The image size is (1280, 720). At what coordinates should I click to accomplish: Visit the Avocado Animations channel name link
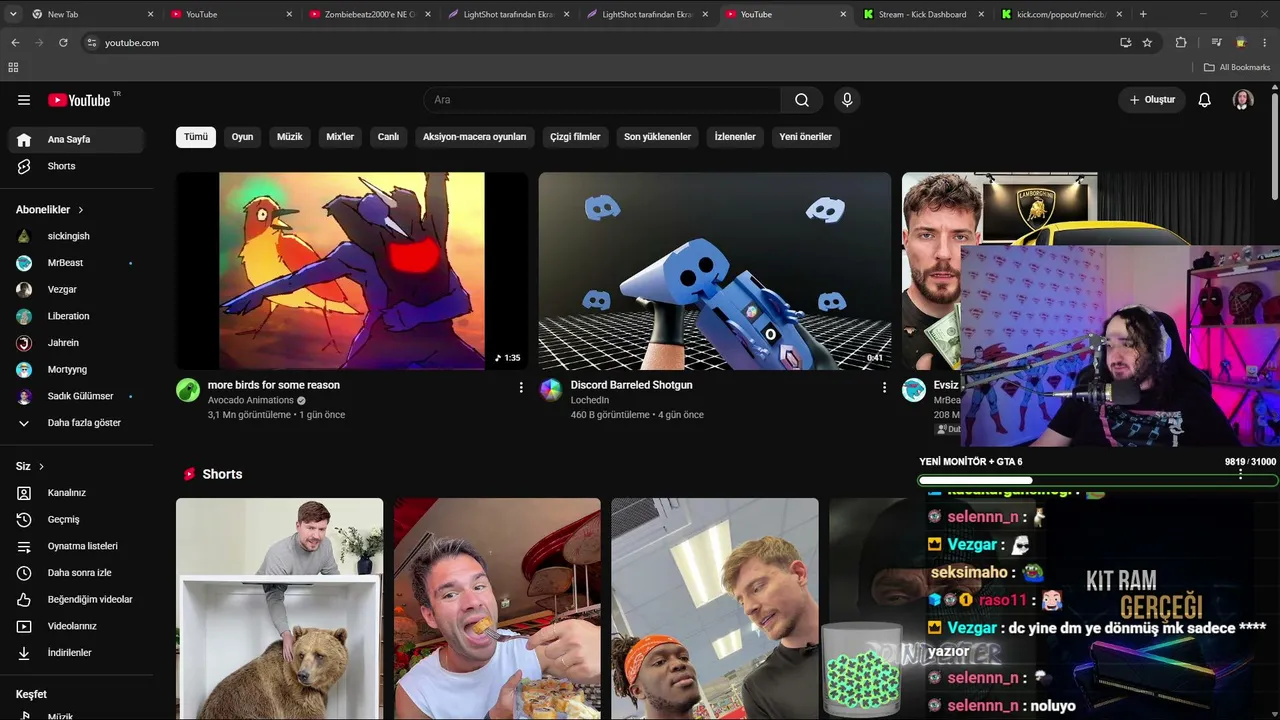tap(251, 400)
